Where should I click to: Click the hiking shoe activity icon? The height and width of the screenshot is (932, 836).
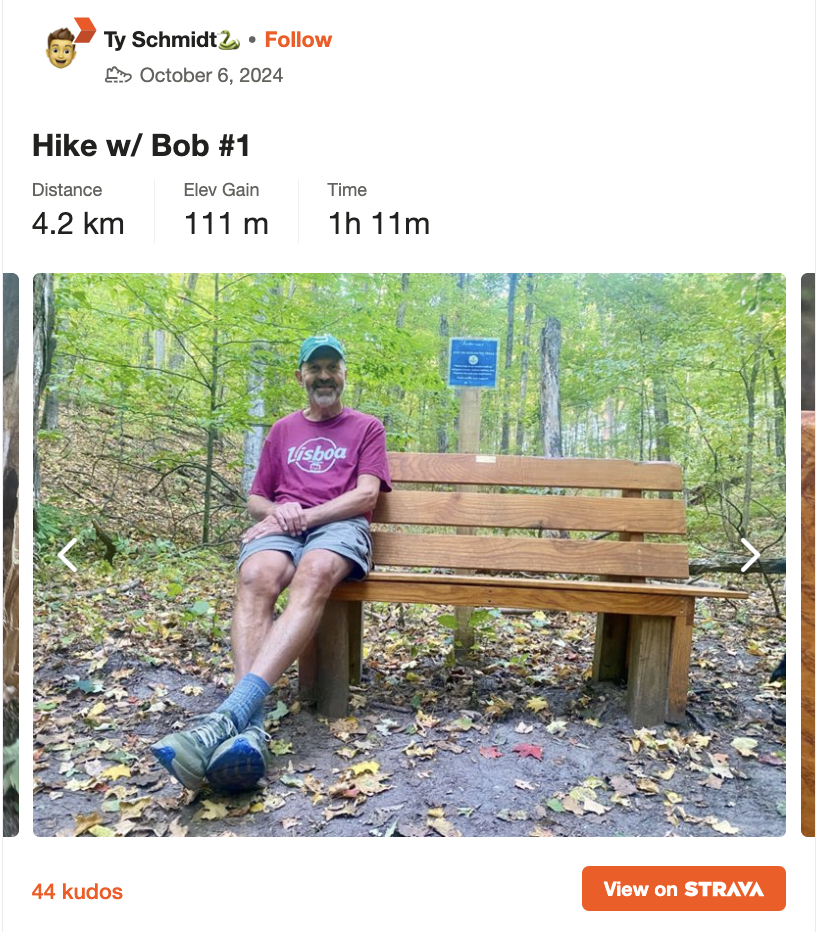pos(118,75)
